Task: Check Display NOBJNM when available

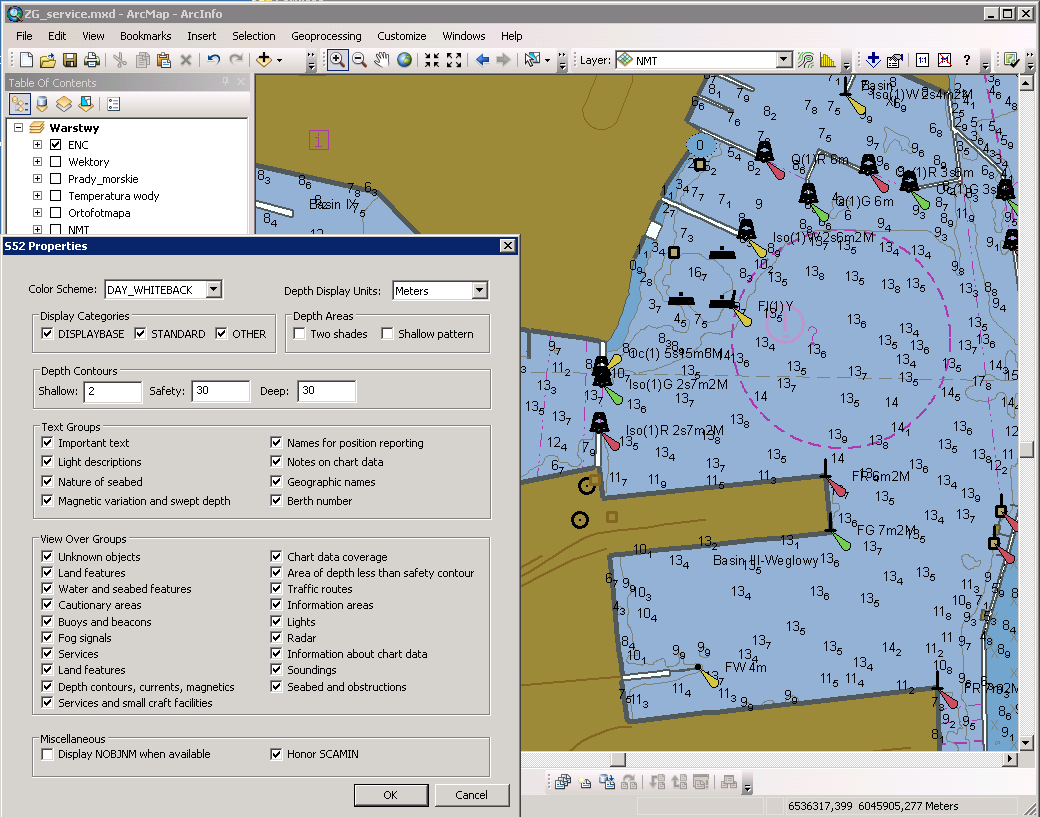Action: [47, 754]
